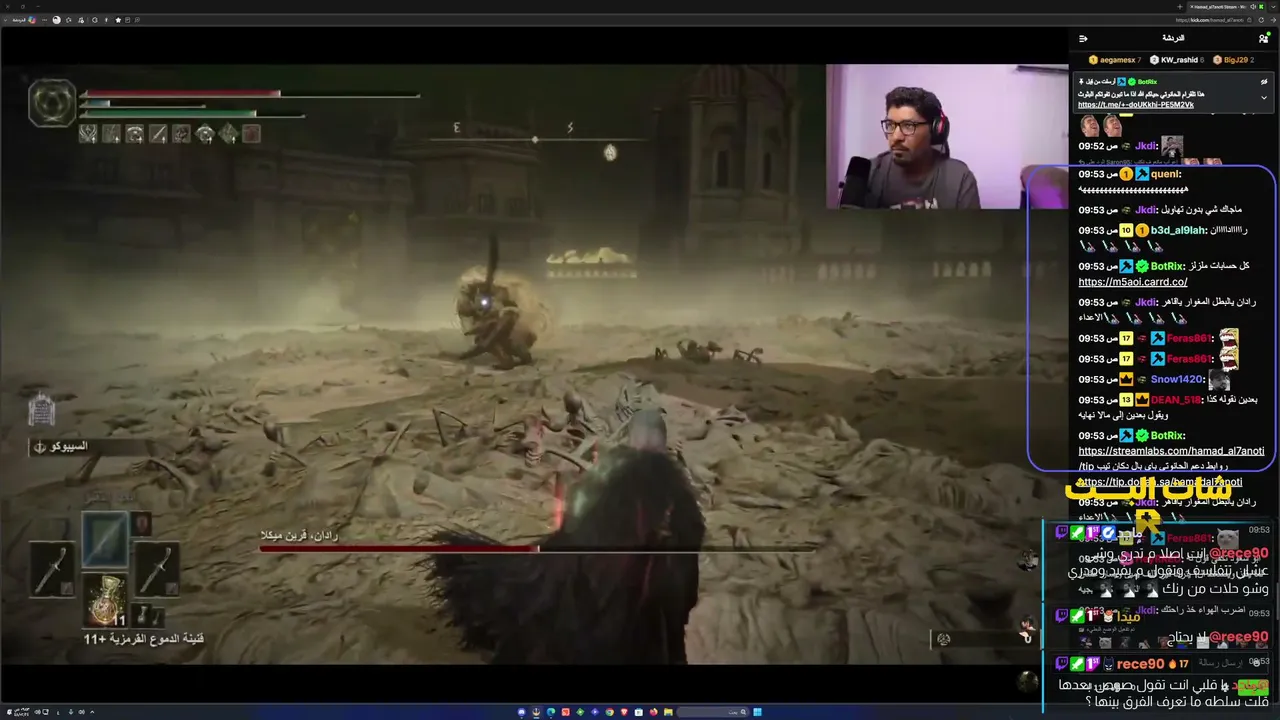This screenshot has height=720, width=1280.
Task: Open Snow1420's profile from chat username
Action: [x=1177, y=379]
